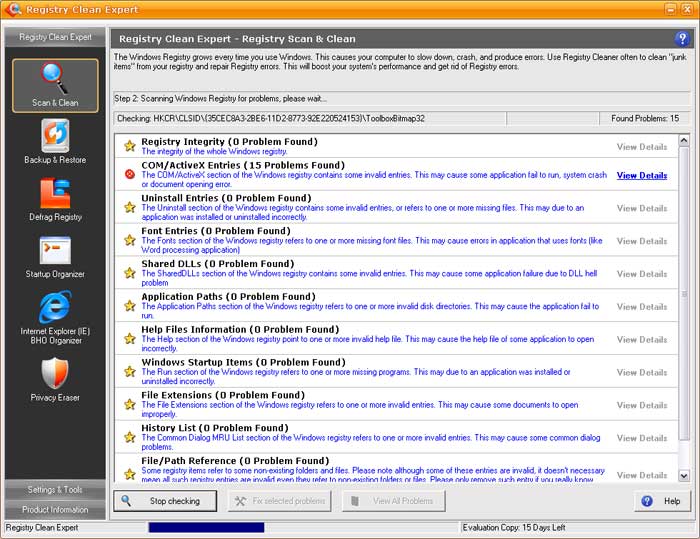Click the star icon beside Registry Integrity
Screen dimensions: 700x539
click(x=130, y=146)
